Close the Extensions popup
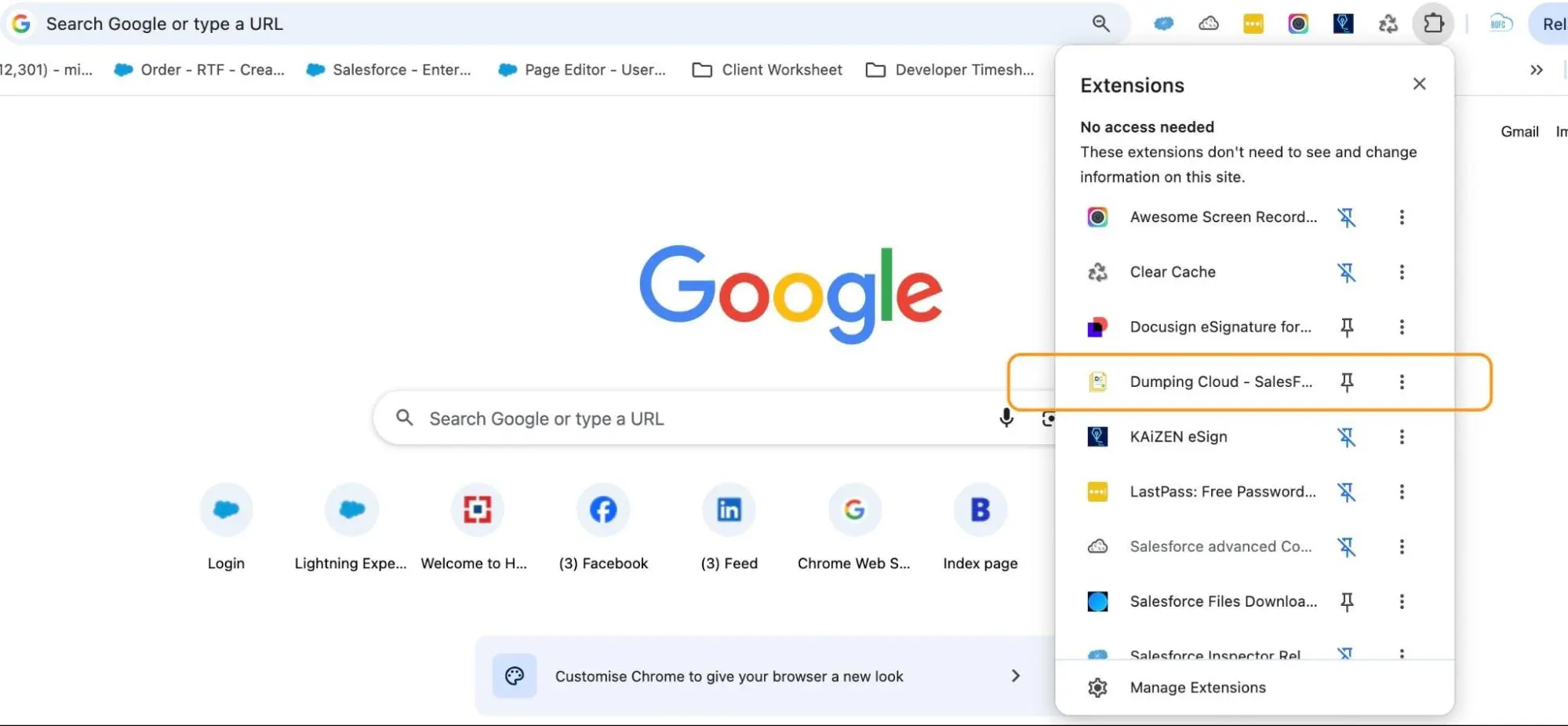Viewport: 1568px width, 726px height. click(x=1419, y=84)
